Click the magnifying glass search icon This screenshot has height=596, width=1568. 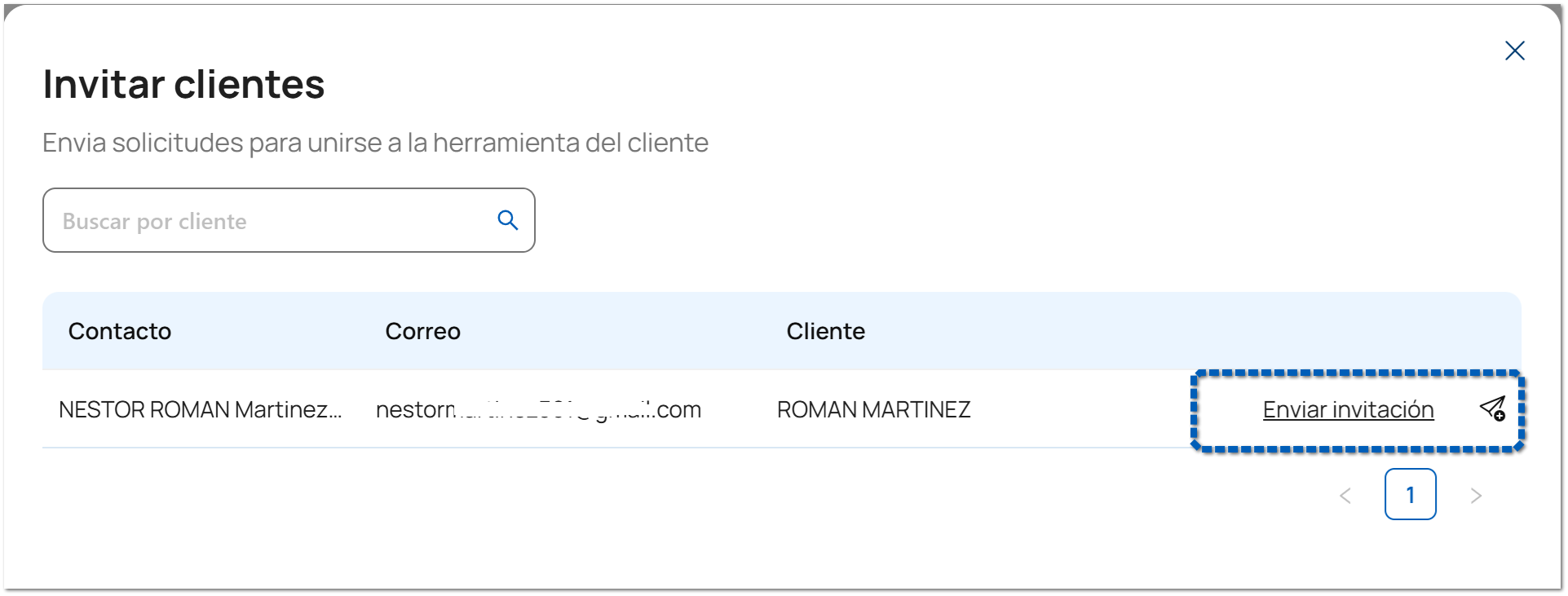pos(507,220)
